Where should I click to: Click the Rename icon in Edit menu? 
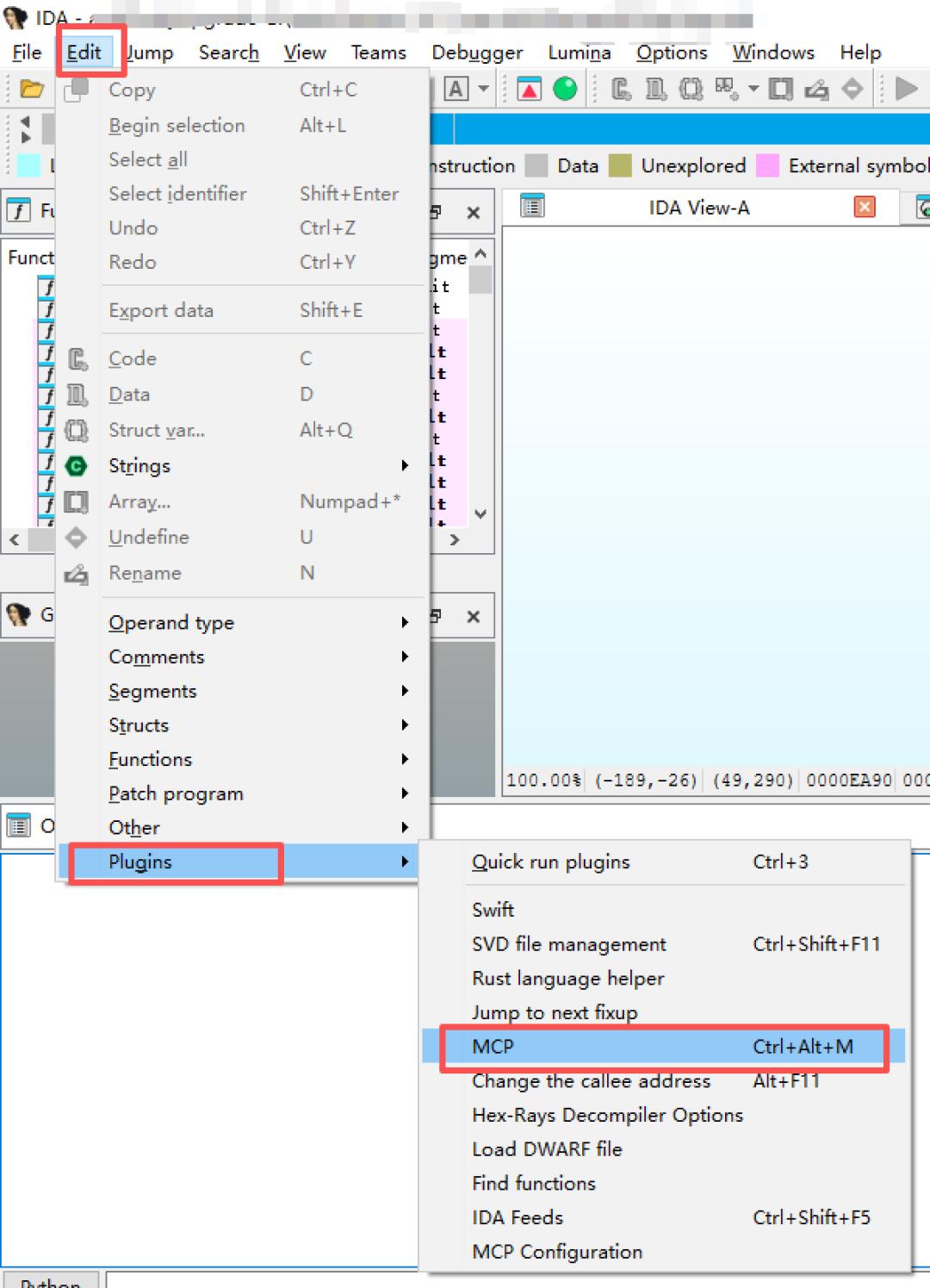77,574
